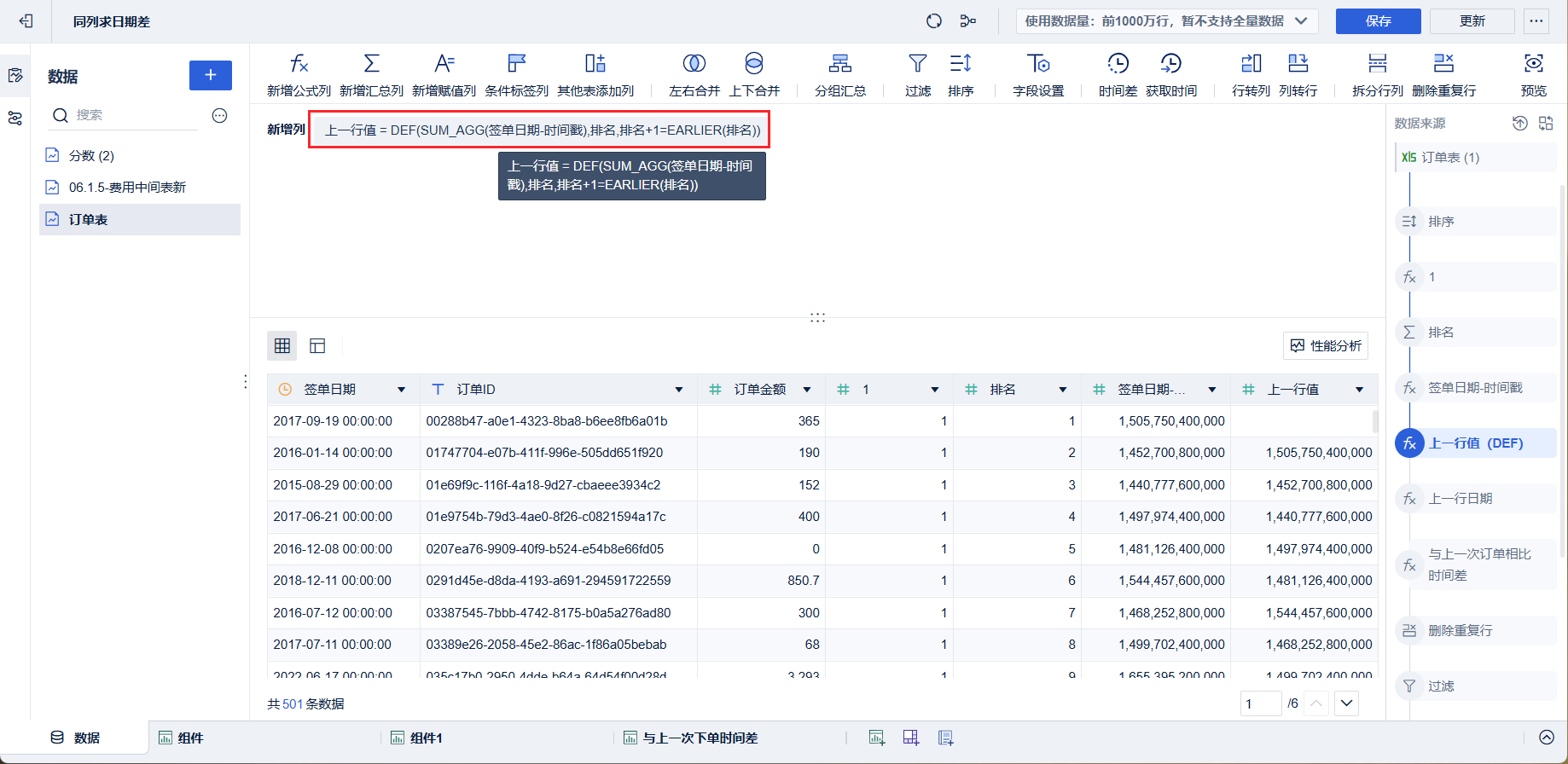Viewport: 1568px width, 764px height.
Task: Click the 列转行 toolbar icon
Action: (1298, 75)
